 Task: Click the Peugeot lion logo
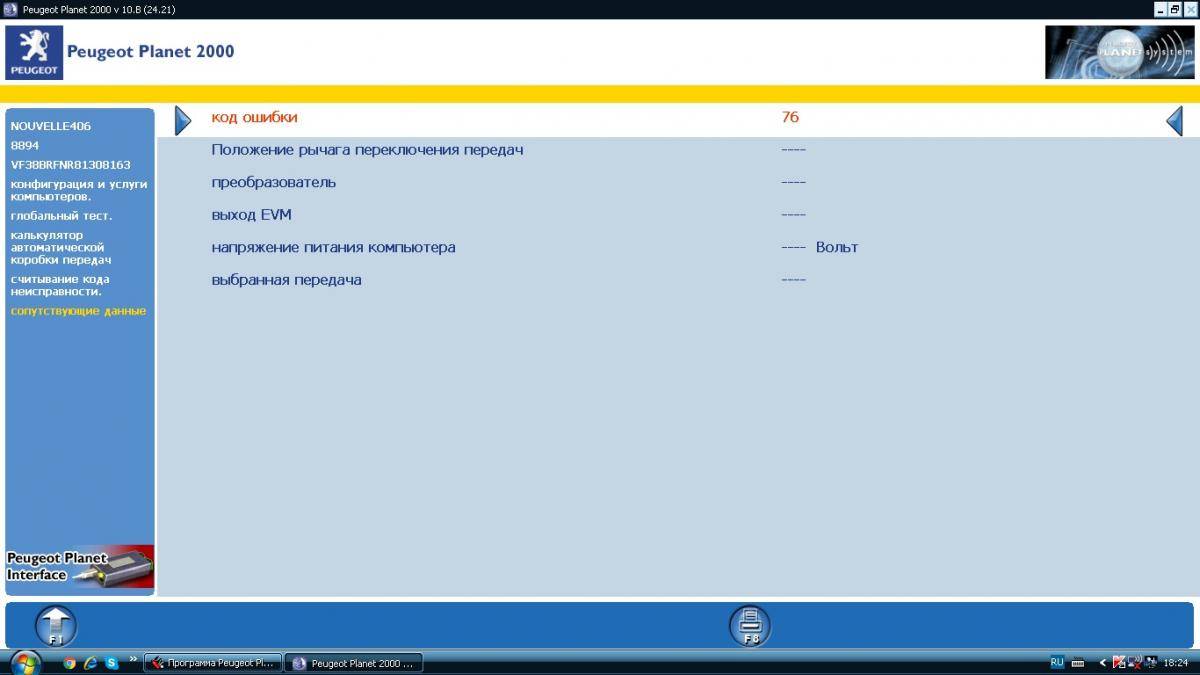(34, 52)
